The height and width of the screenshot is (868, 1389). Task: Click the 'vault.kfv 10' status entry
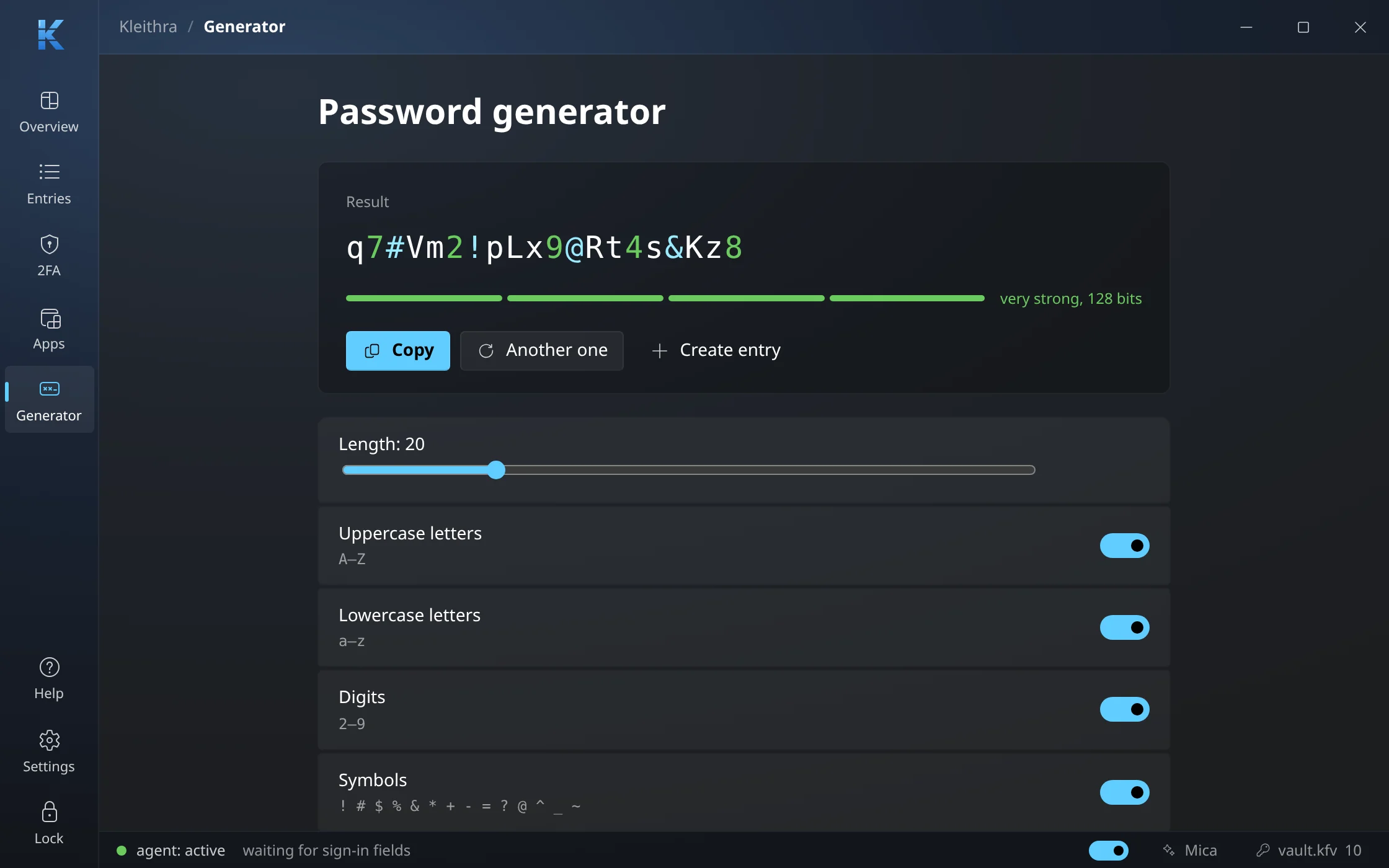[1309, 850]
